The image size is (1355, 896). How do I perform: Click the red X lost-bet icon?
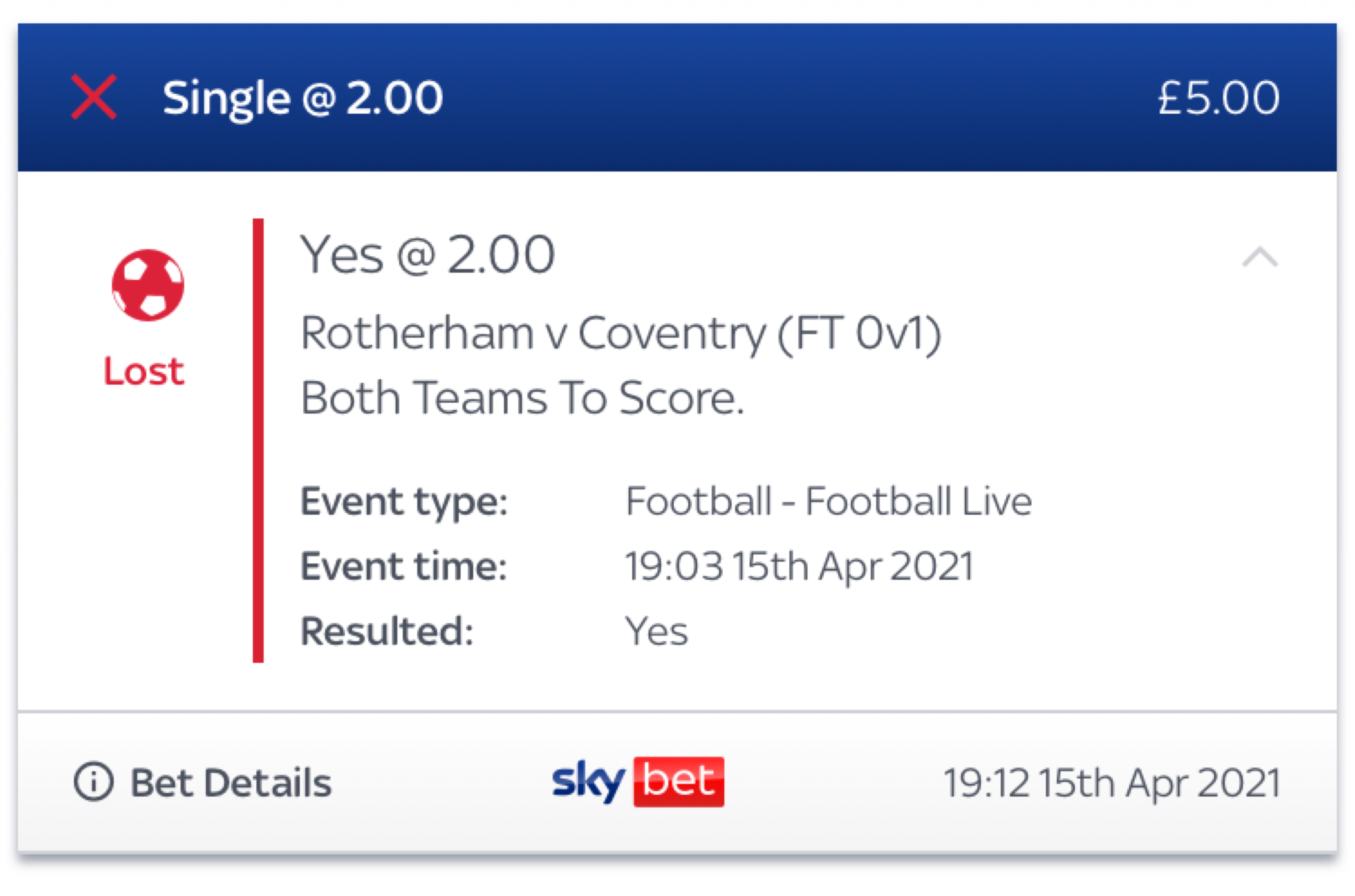tap(94, 97)
